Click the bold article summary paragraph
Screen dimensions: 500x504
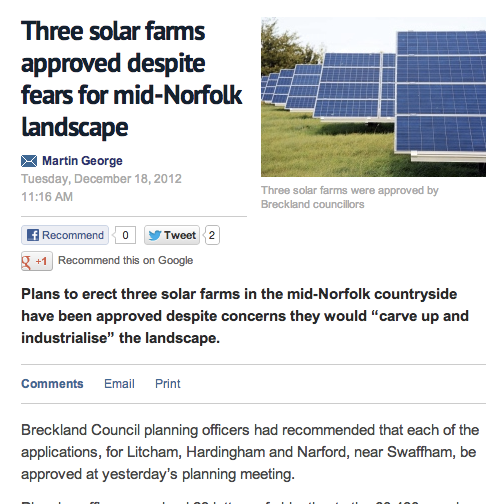(x=245, y=316)
